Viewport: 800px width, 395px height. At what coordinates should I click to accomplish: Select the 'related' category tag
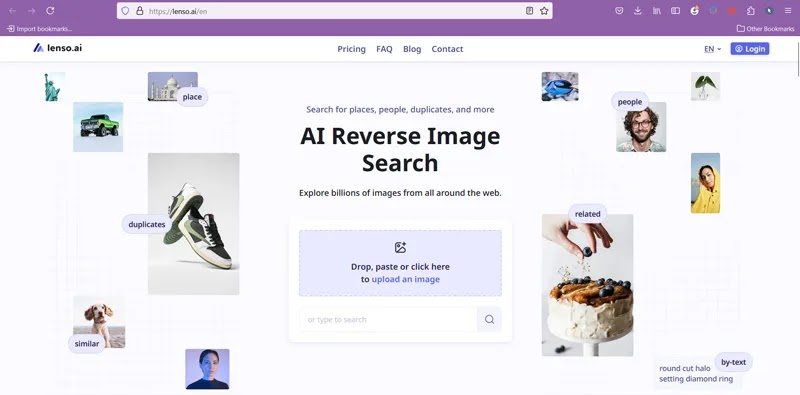tap(588, 214)
